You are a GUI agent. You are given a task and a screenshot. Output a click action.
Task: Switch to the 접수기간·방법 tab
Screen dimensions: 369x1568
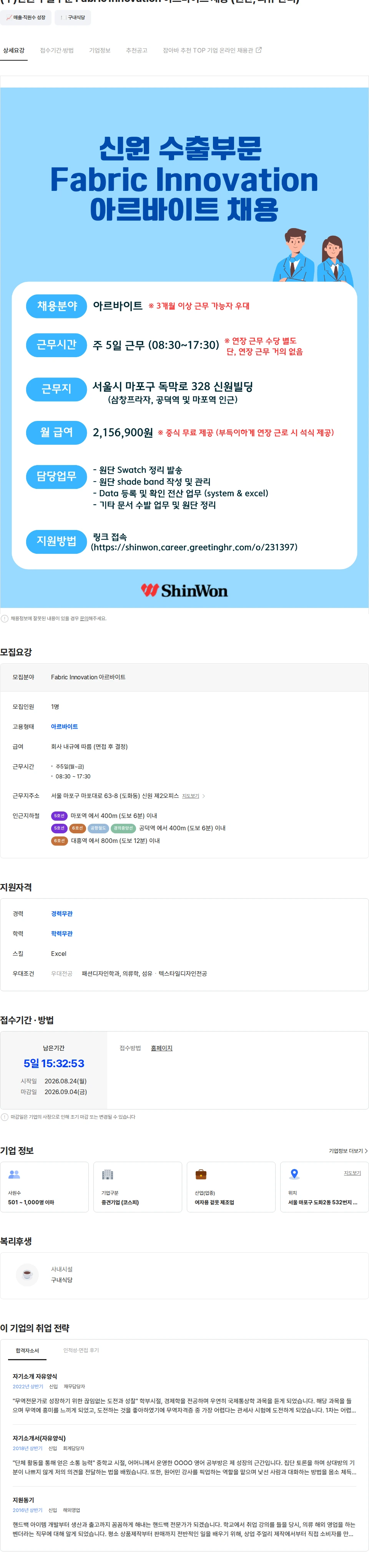(x=57, y=50)
